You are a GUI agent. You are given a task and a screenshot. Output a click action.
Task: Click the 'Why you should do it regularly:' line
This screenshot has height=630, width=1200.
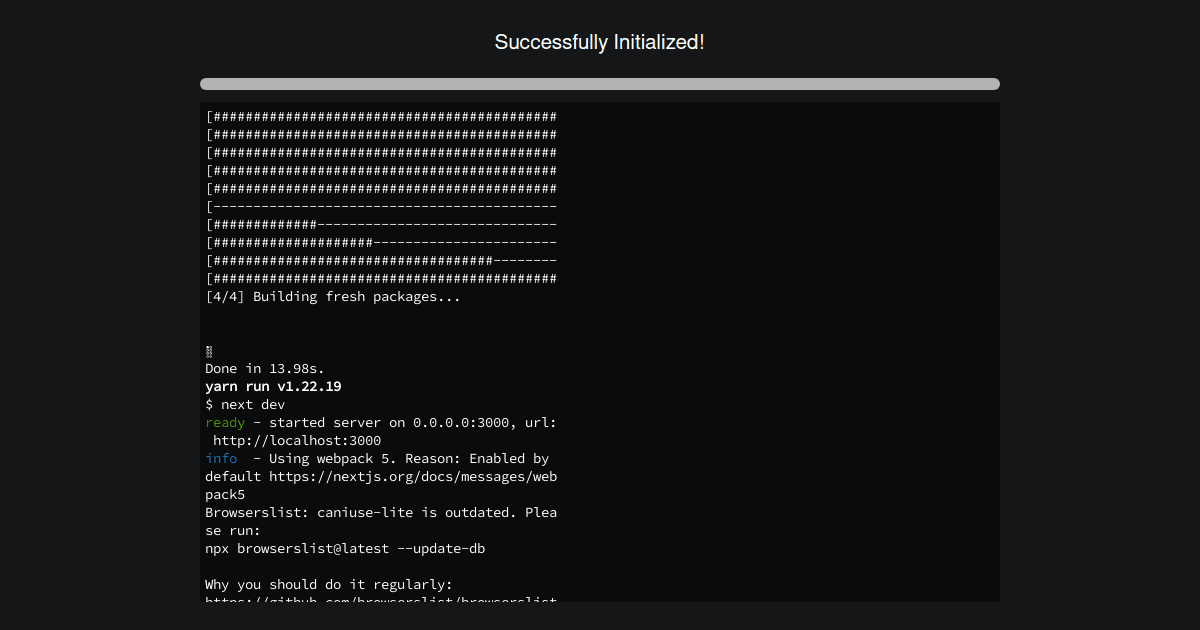point(330,584)
